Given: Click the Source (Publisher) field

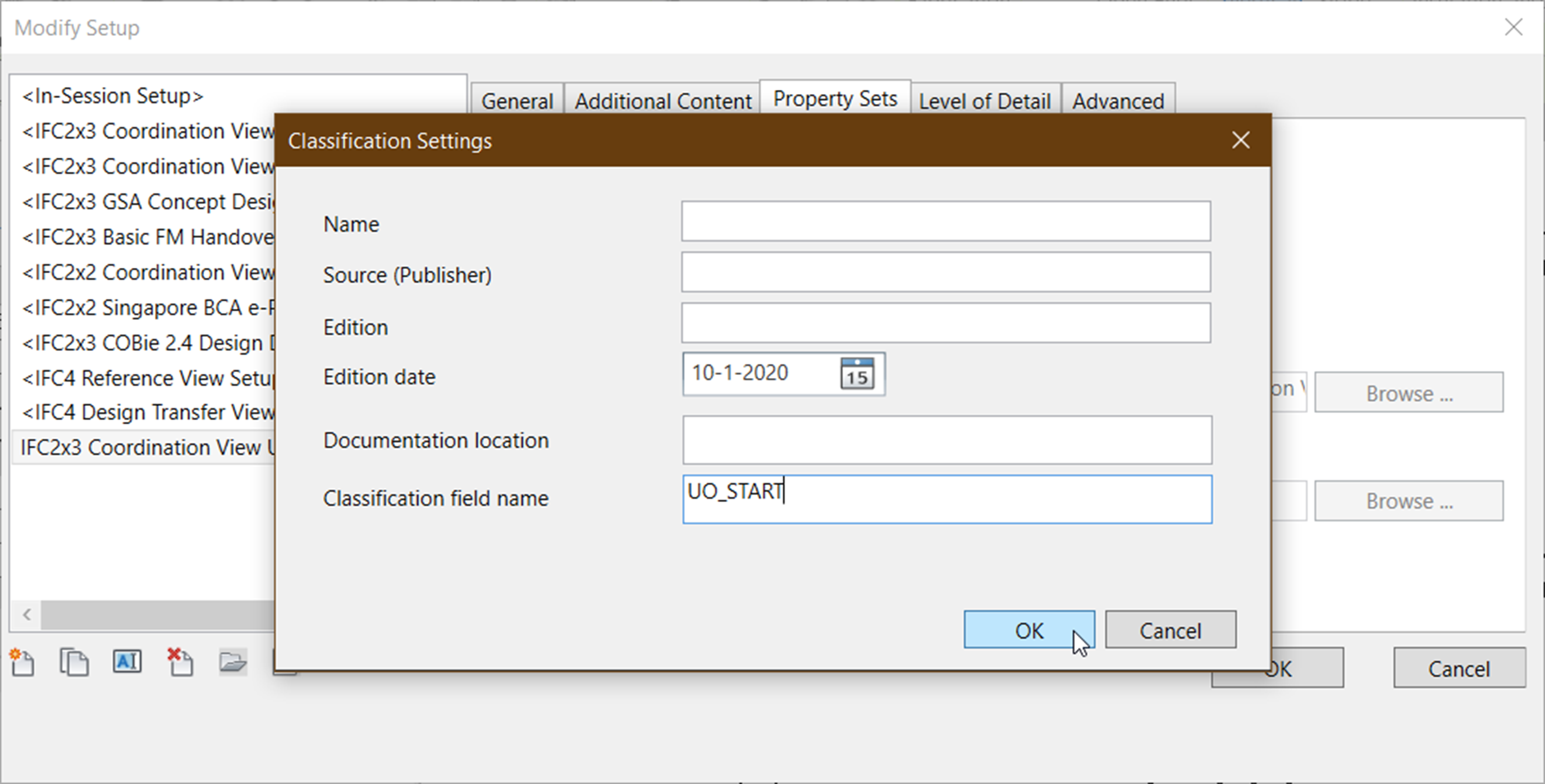Looking at the screenshot, I should pos(946,272).
